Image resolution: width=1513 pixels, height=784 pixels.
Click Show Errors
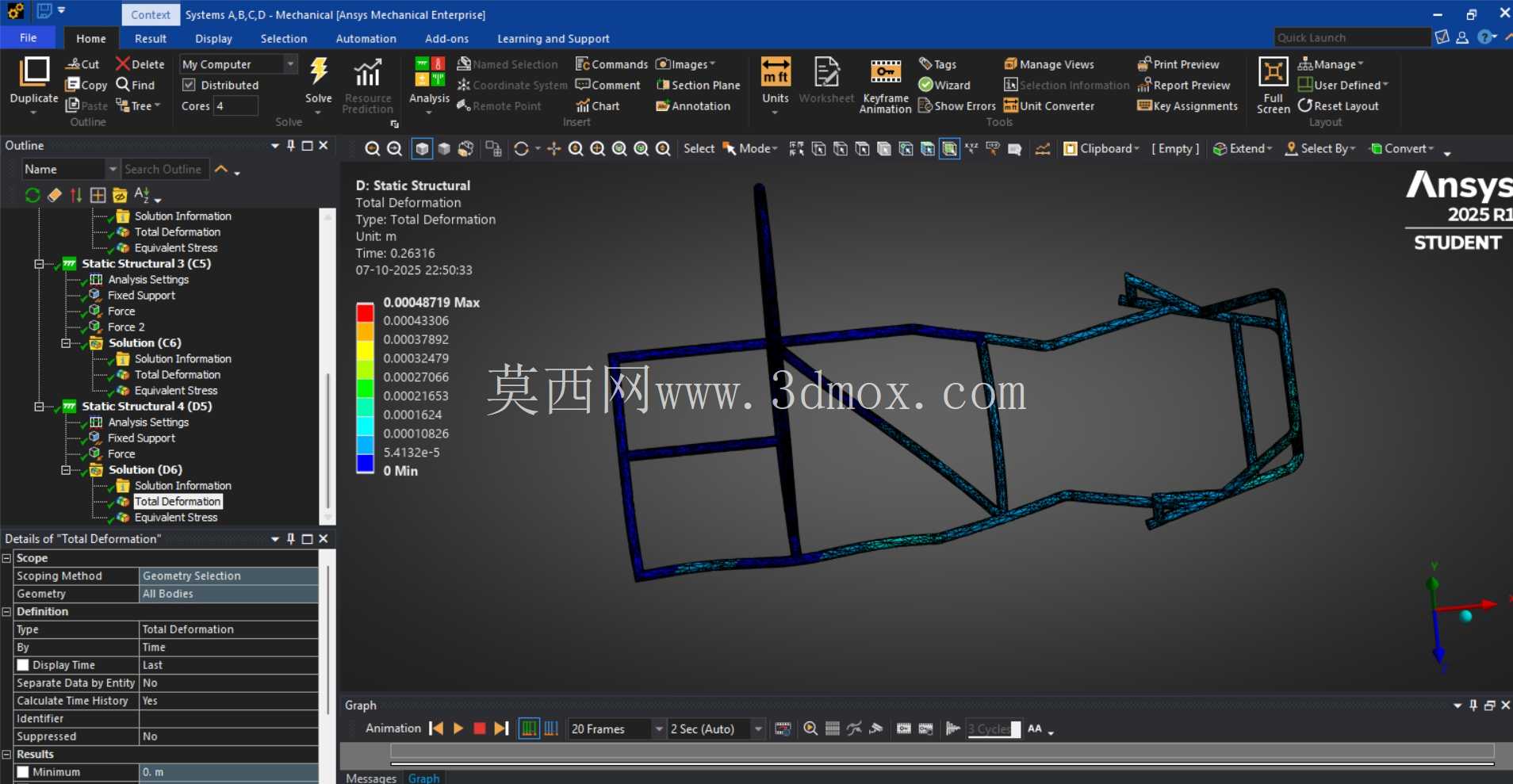pyautogui.click(x=957, y=105)
